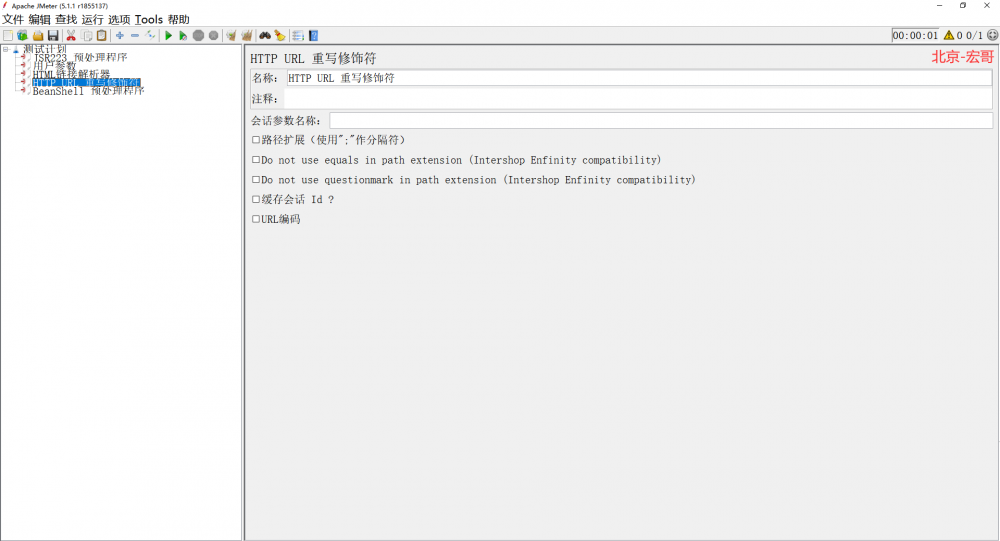Toggle the URL编码 checkbox
Viewport: 1000px width, 541px height.
[256, 219]
